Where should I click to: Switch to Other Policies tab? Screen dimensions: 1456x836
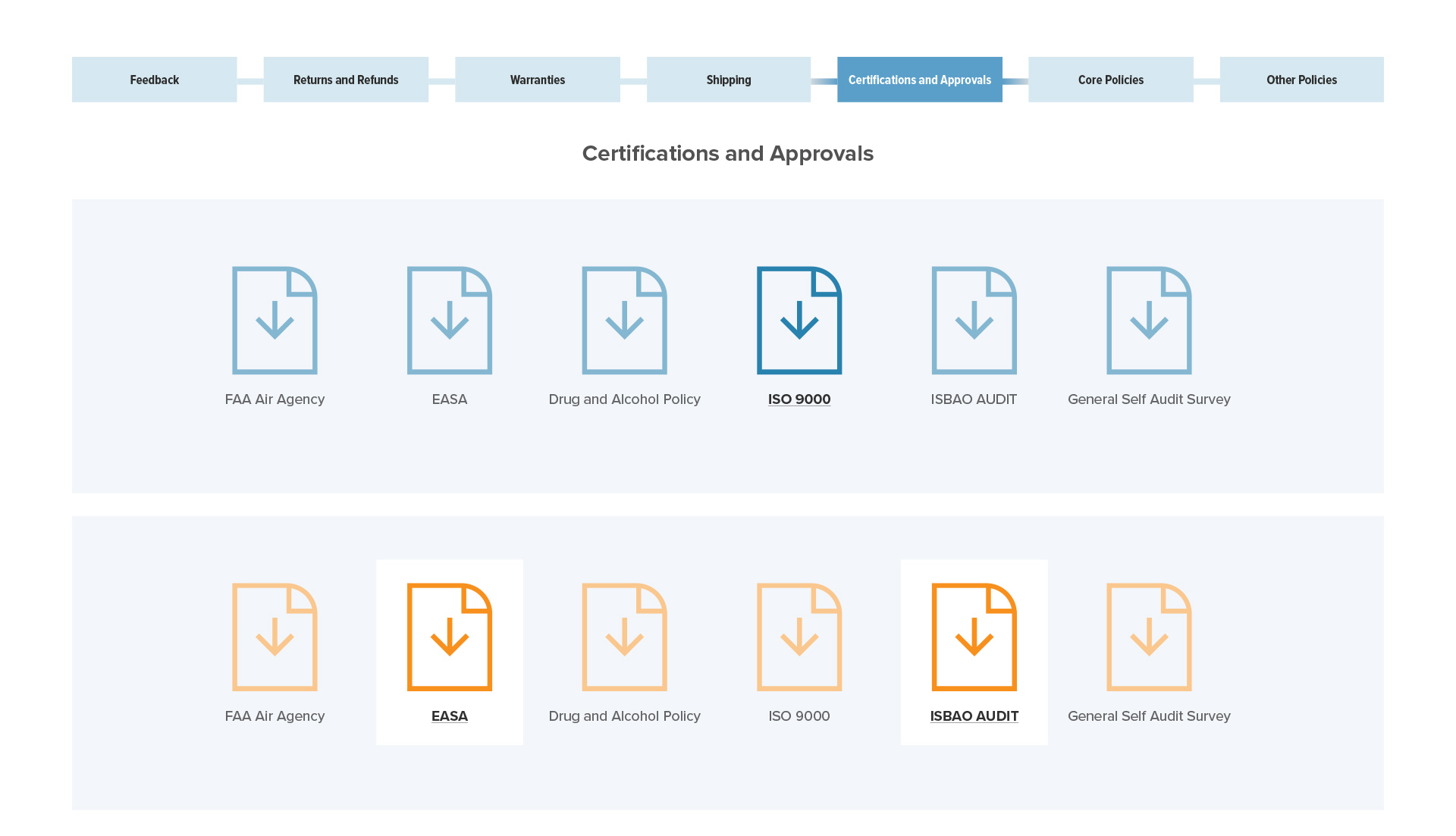pos(1302,80)
